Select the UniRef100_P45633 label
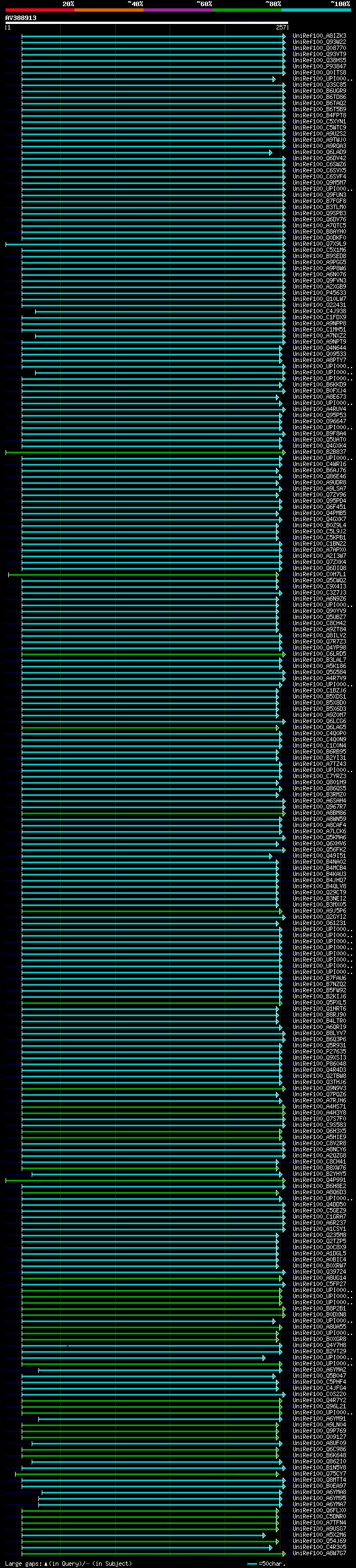This screenshot has width=356, height=1568. tap(319, 293)
